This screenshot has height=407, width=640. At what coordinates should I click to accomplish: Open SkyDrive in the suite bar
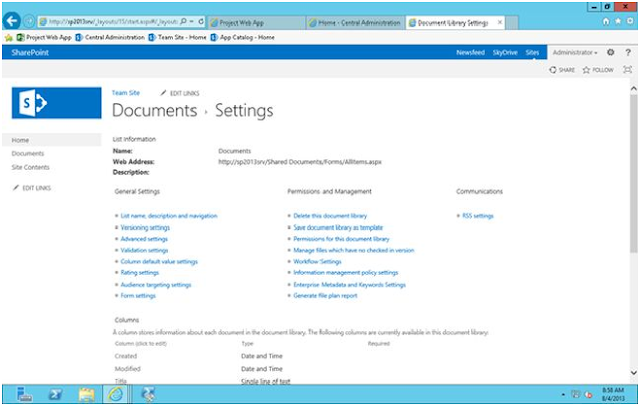coord(505,53)
